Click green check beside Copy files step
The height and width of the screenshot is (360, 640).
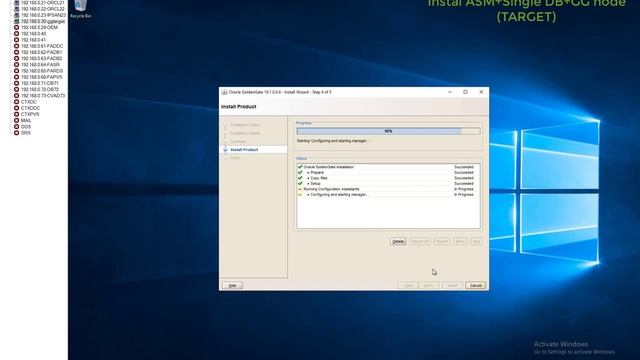pos(300,178)
